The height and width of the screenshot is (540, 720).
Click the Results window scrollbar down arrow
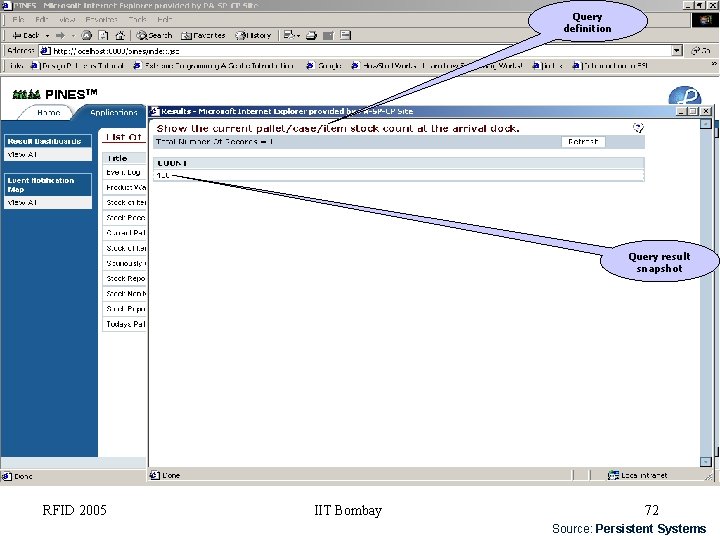[x=706, y=461]
